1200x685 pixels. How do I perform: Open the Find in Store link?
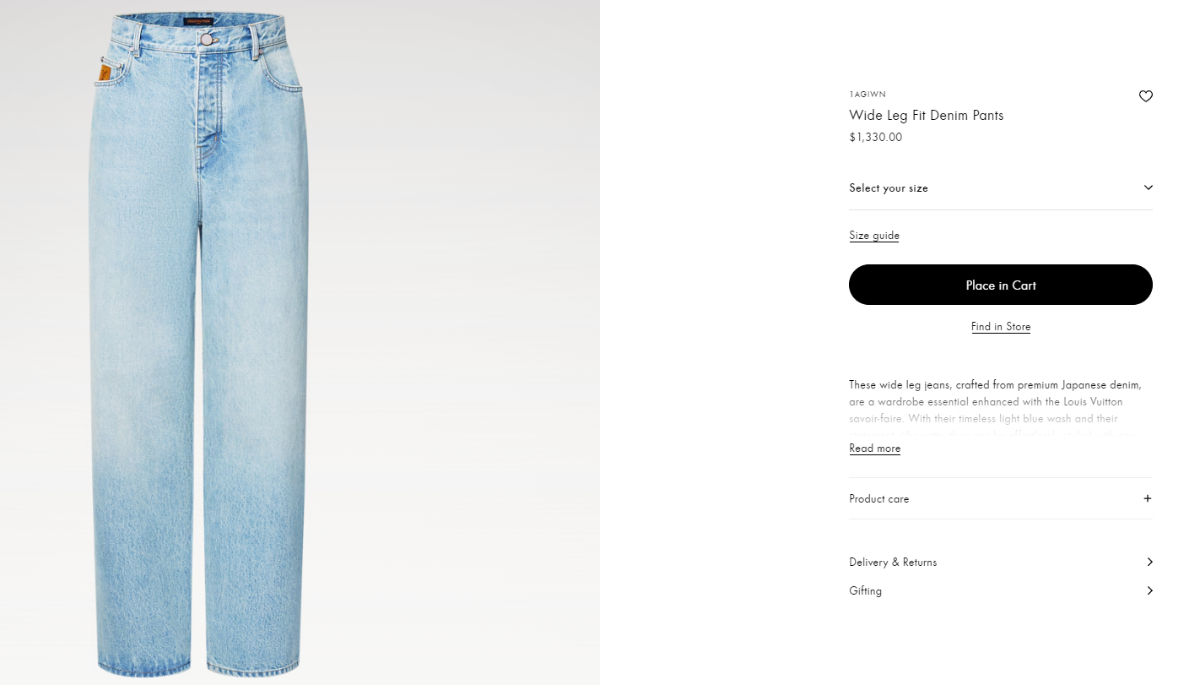click(1000, 327)
